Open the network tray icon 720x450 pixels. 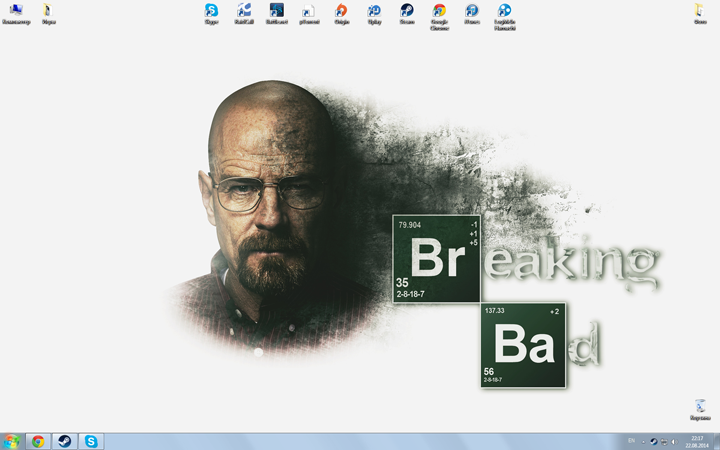point(664,442)
